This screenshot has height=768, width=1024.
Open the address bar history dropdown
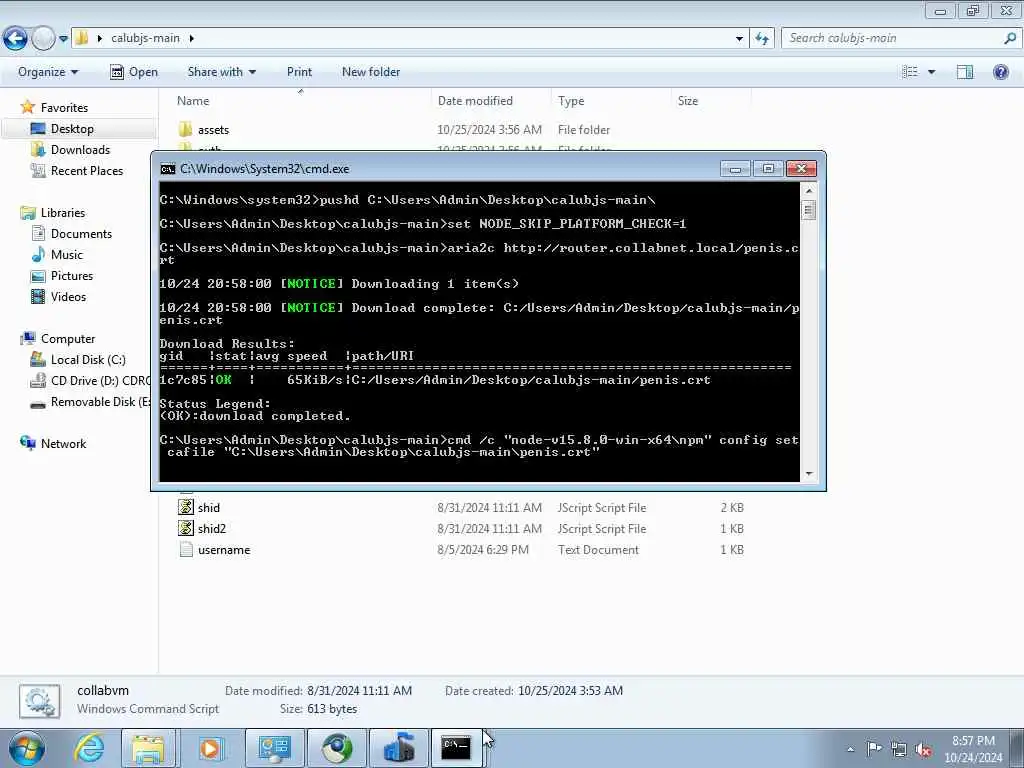click(739, 39)
